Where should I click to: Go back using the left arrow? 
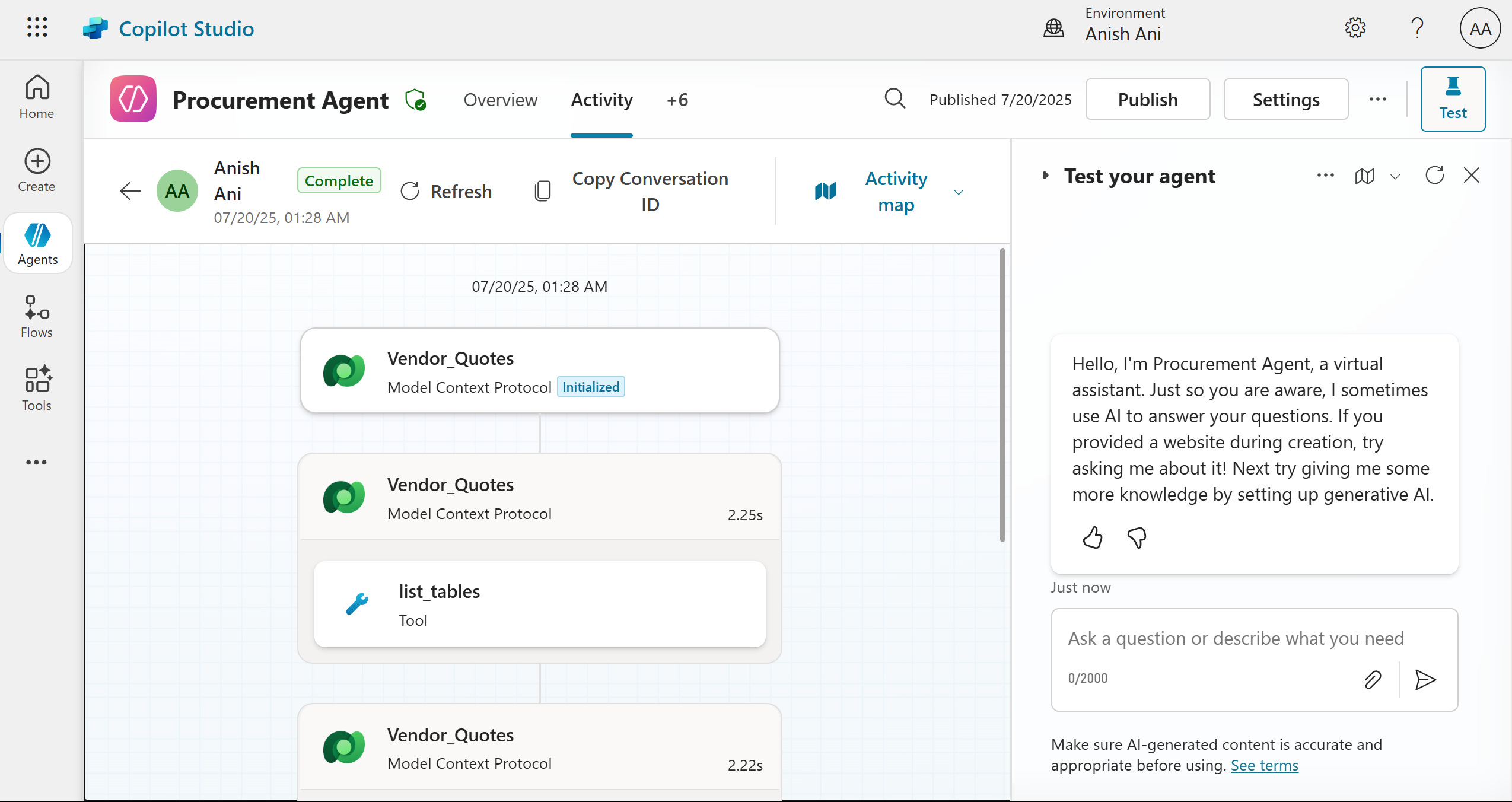(130, 191)
